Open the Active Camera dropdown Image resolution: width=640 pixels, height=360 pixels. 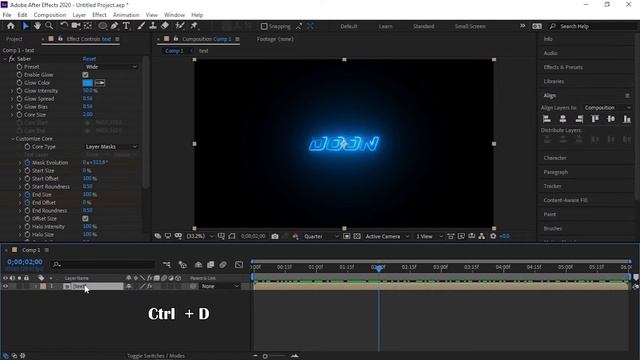click(x=386, y=236)
